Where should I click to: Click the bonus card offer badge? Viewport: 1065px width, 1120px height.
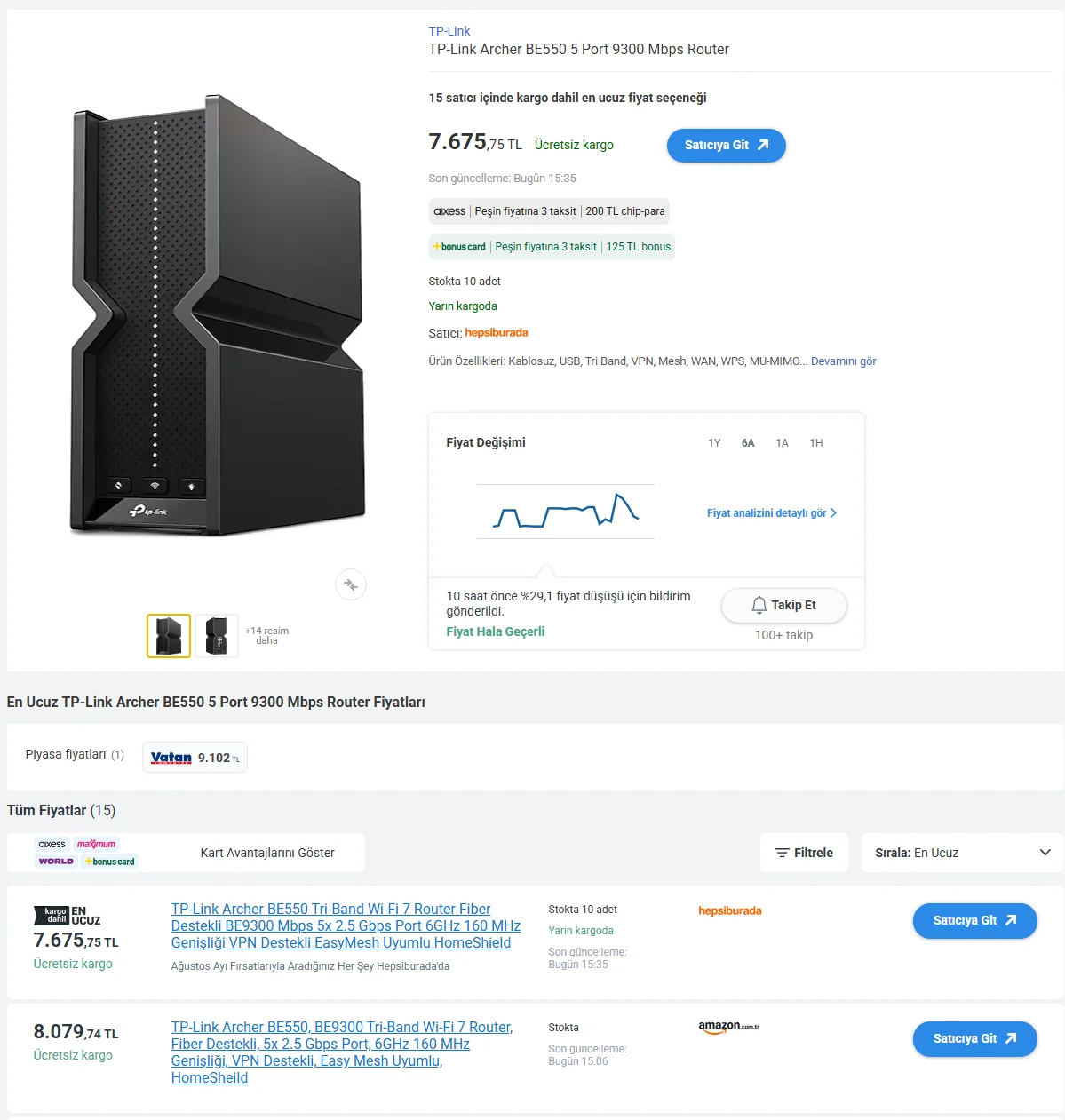552,247
